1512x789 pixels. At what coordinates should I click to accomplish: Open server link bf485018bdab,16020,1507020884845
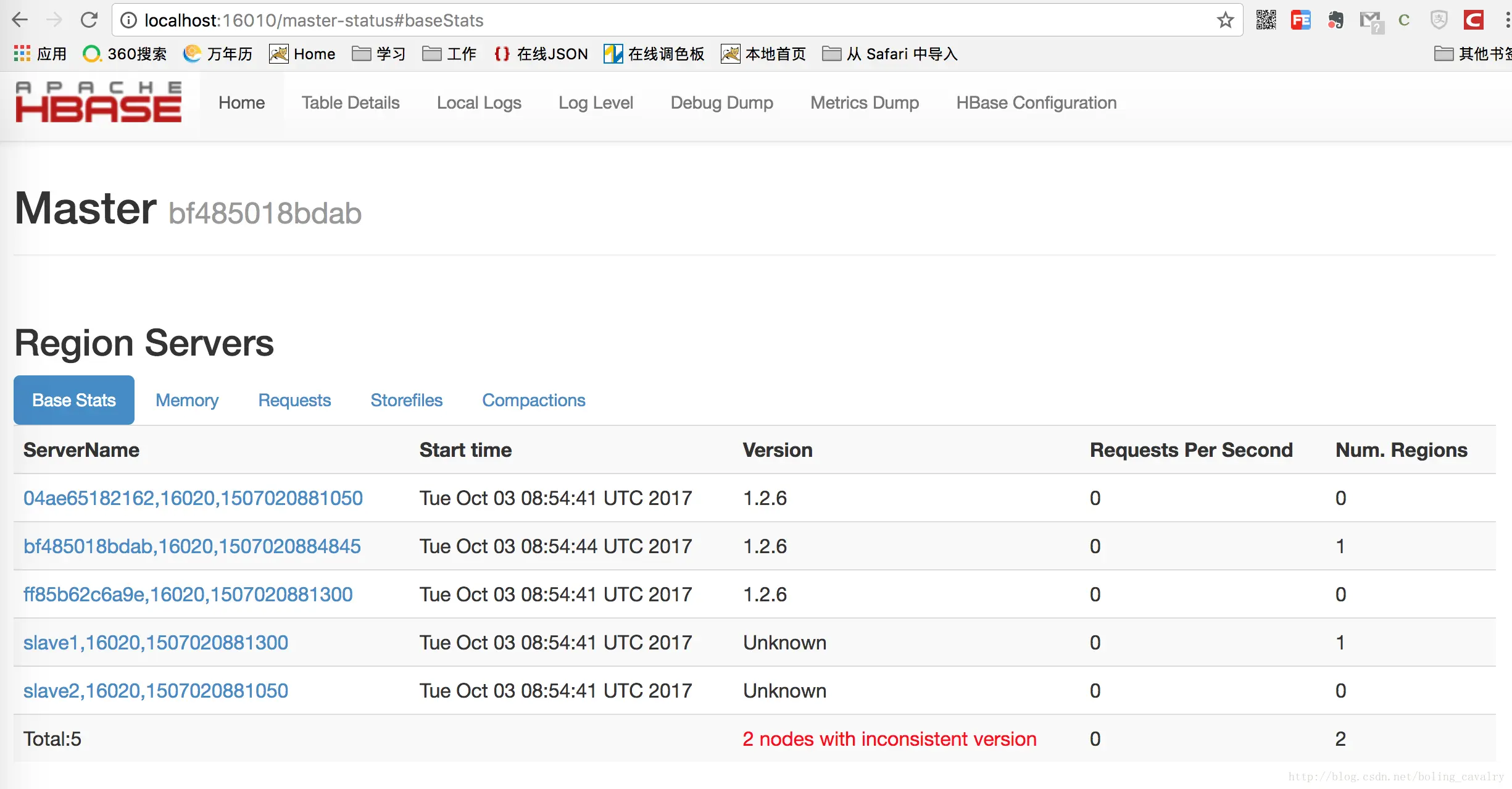pos(192,546)
